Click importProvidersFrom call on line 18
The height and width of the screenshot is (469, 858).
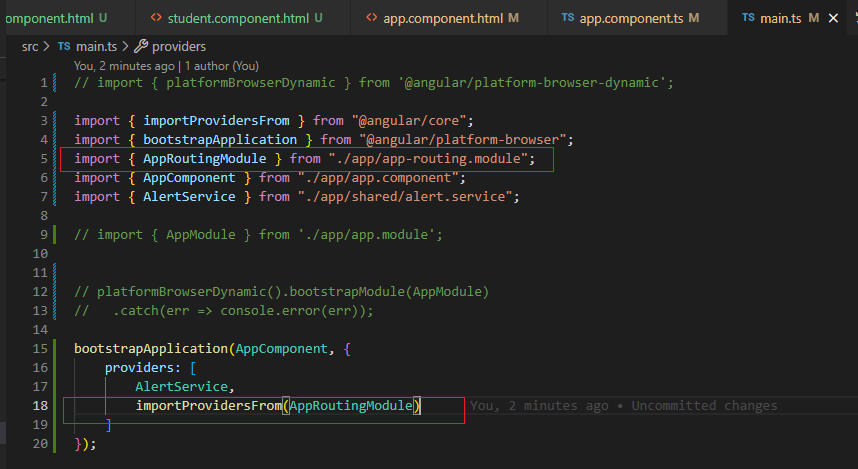[208, 405]
